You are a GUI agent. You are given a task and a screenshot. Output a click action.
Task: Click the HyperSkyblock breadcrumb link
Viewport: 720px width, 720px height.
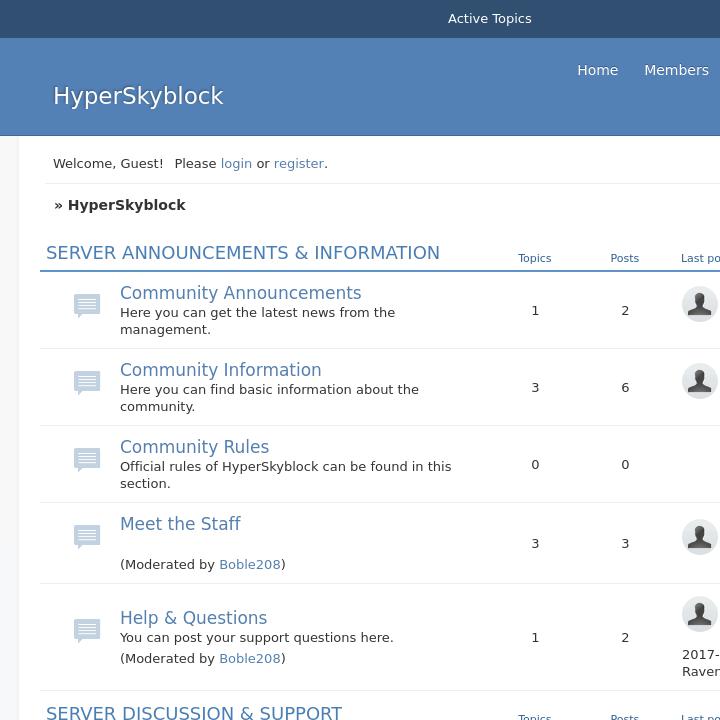tap(127, 205)
